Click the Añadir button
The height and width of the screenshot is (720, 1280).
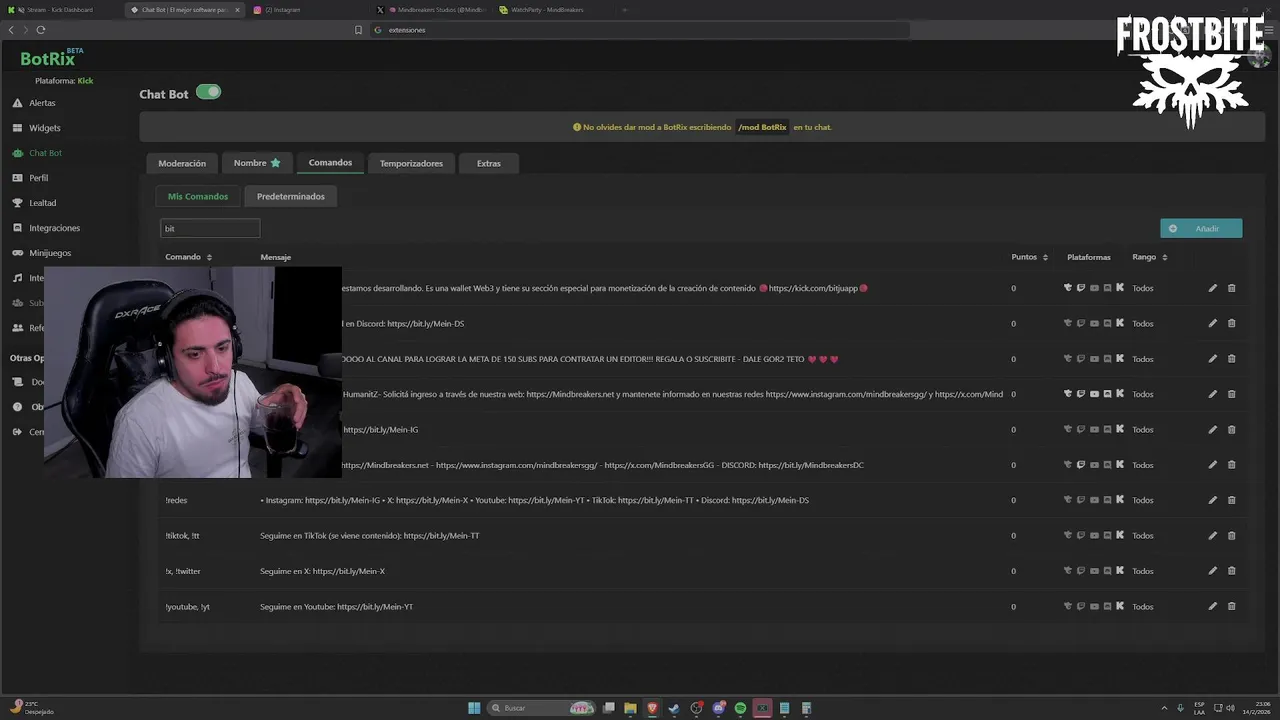click(1201, 228)
